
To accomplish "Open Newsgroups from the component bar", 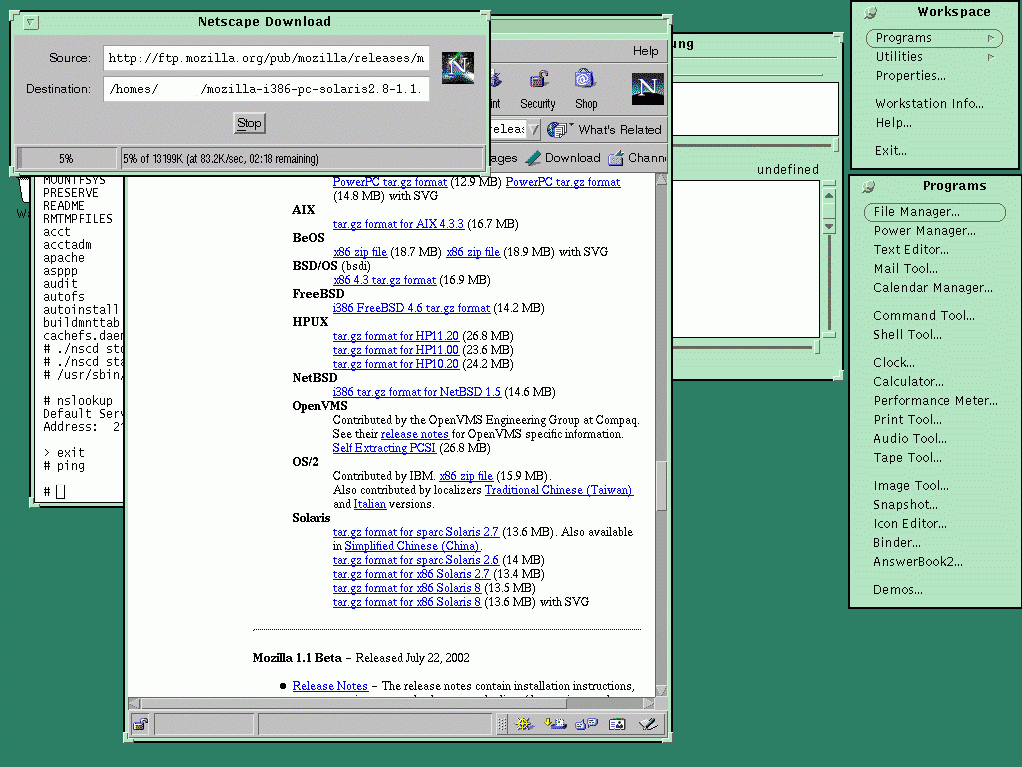I will (x=587, y=723).
